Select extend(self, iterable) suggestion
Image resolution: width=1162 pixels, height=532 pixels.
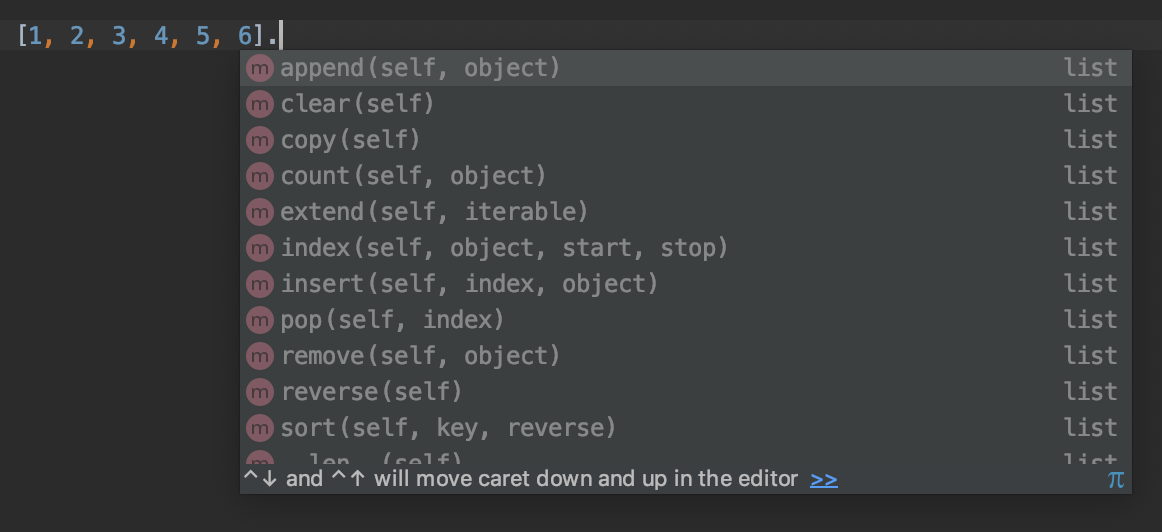(x=434, y=212)
